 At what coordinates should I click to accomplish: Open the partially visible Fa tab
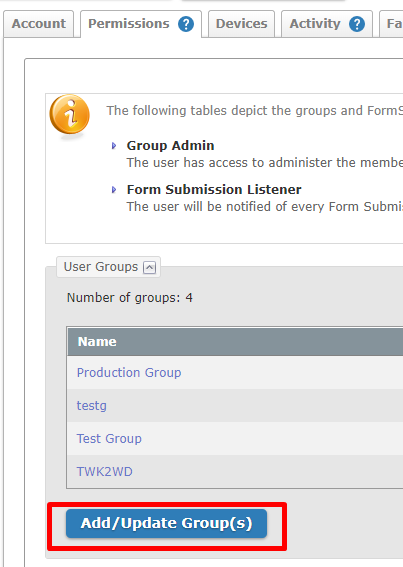[x=391, y=24]
